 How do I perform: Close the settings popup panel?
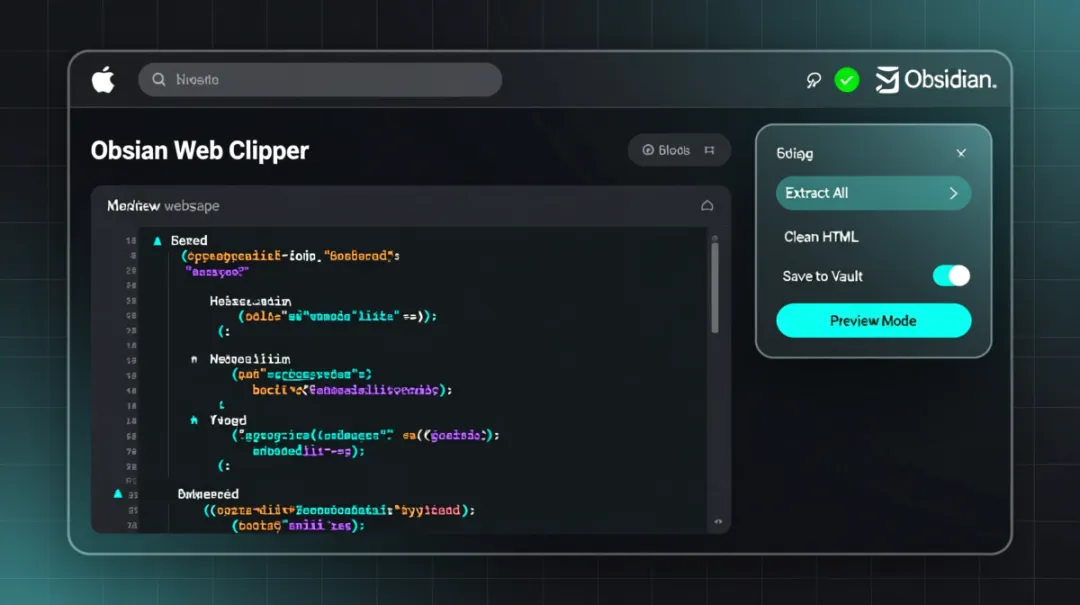pos(961,153)
